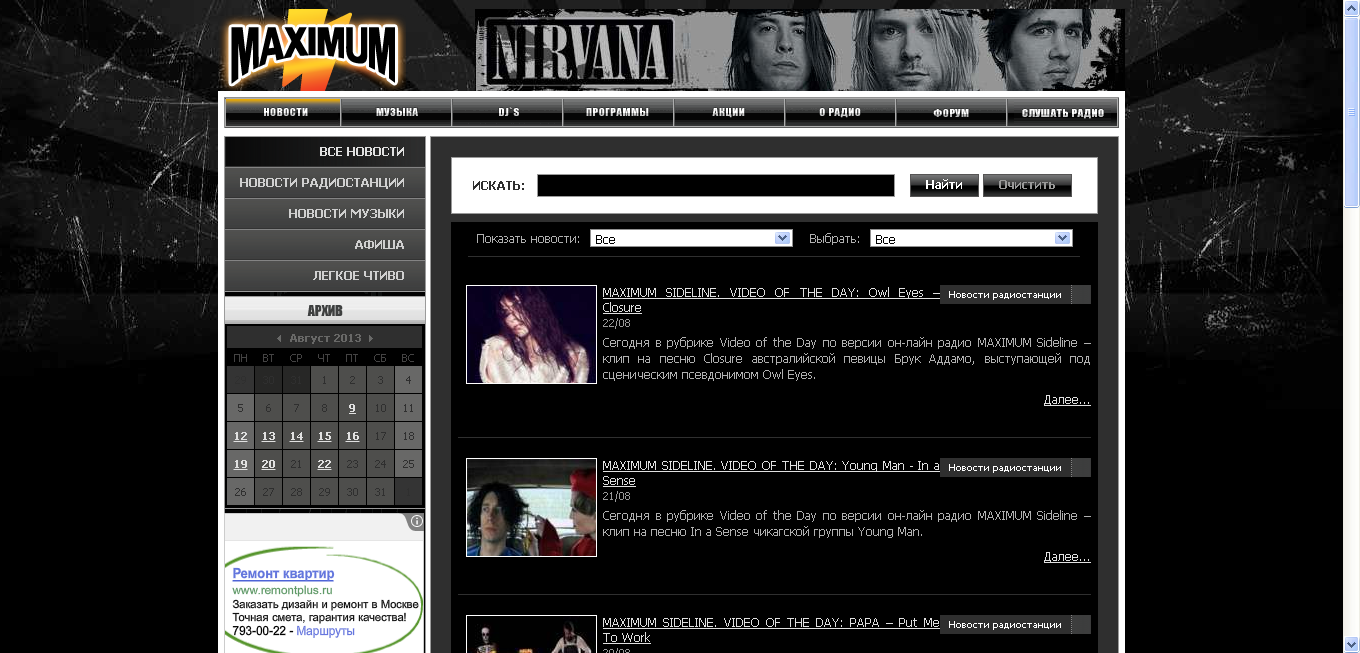Click the Очистить button

pos(1027,185)
